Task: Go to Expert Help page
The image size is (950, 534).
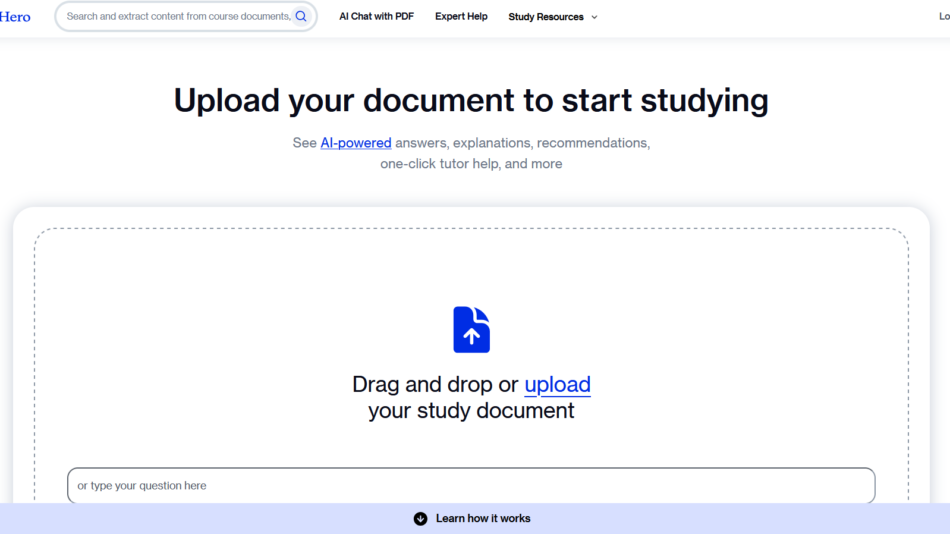Action: 461,17
